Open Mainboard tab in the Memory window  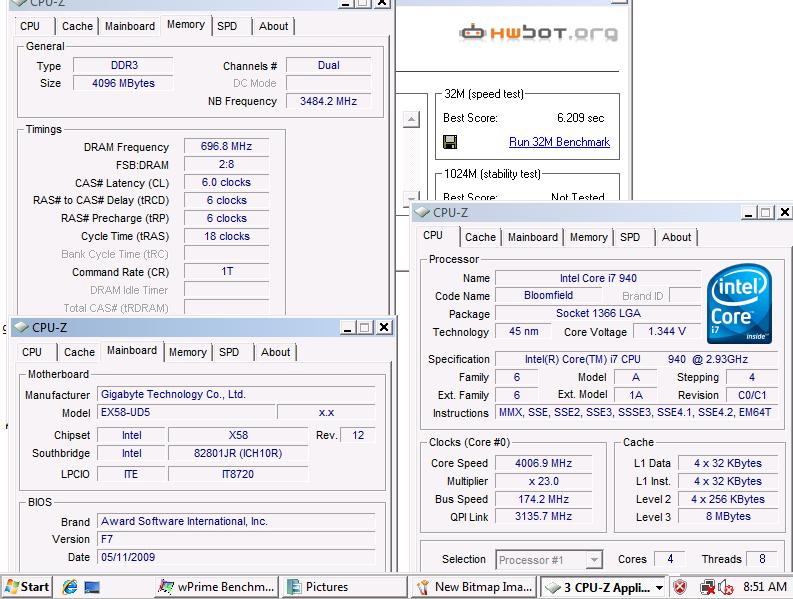click(x=130, y=26)
